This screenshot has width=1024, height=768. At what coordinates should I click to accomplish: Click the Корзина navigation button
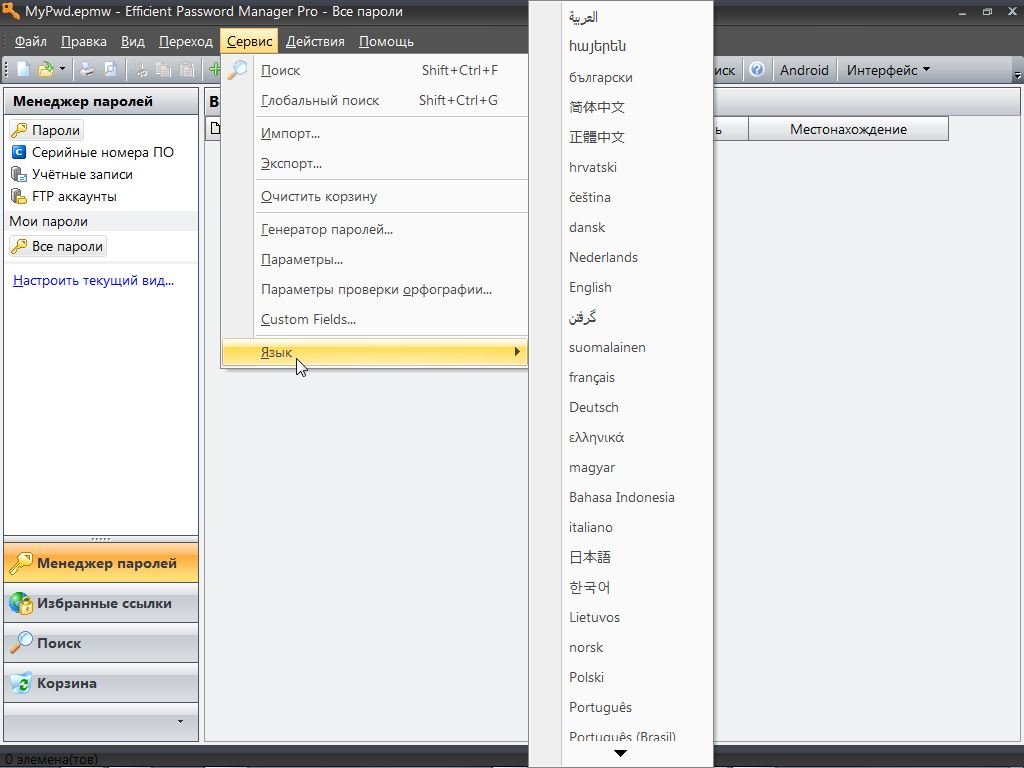[x=101, y=683]
